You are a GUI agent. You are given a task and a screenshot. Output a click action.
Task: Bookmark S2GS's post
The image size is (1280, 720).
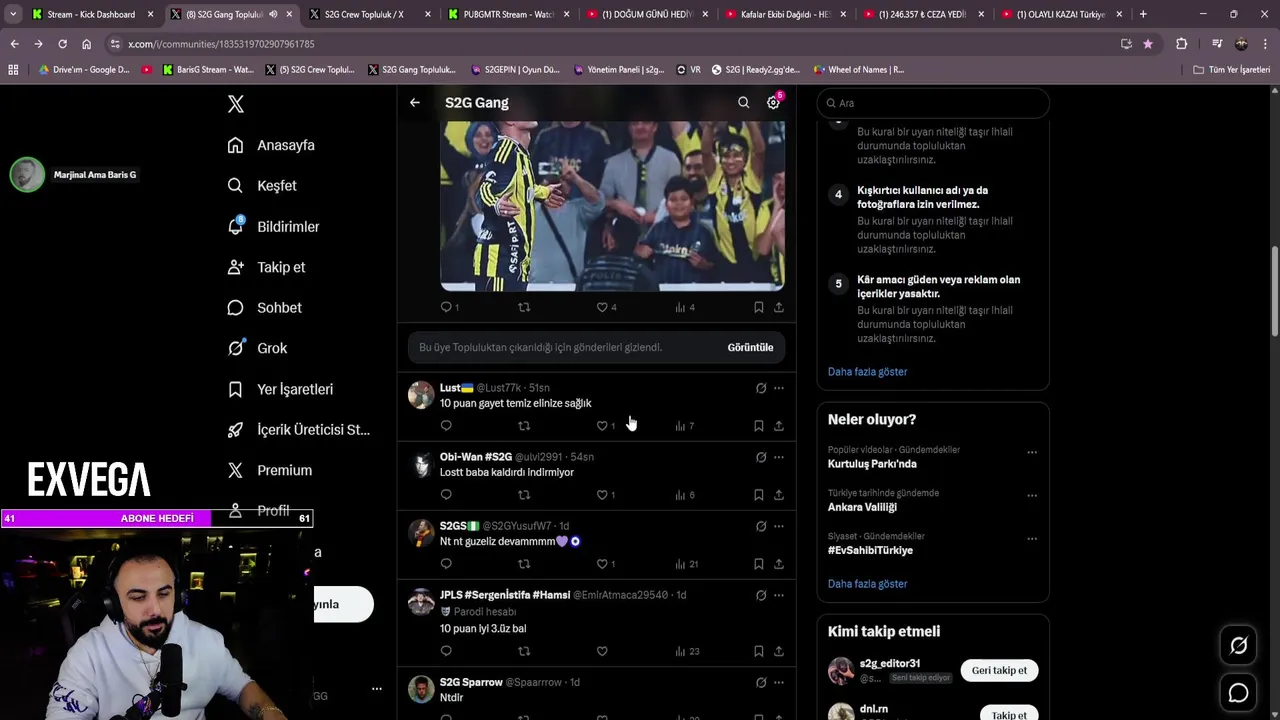pyautogui.click(x=758, y=564)
